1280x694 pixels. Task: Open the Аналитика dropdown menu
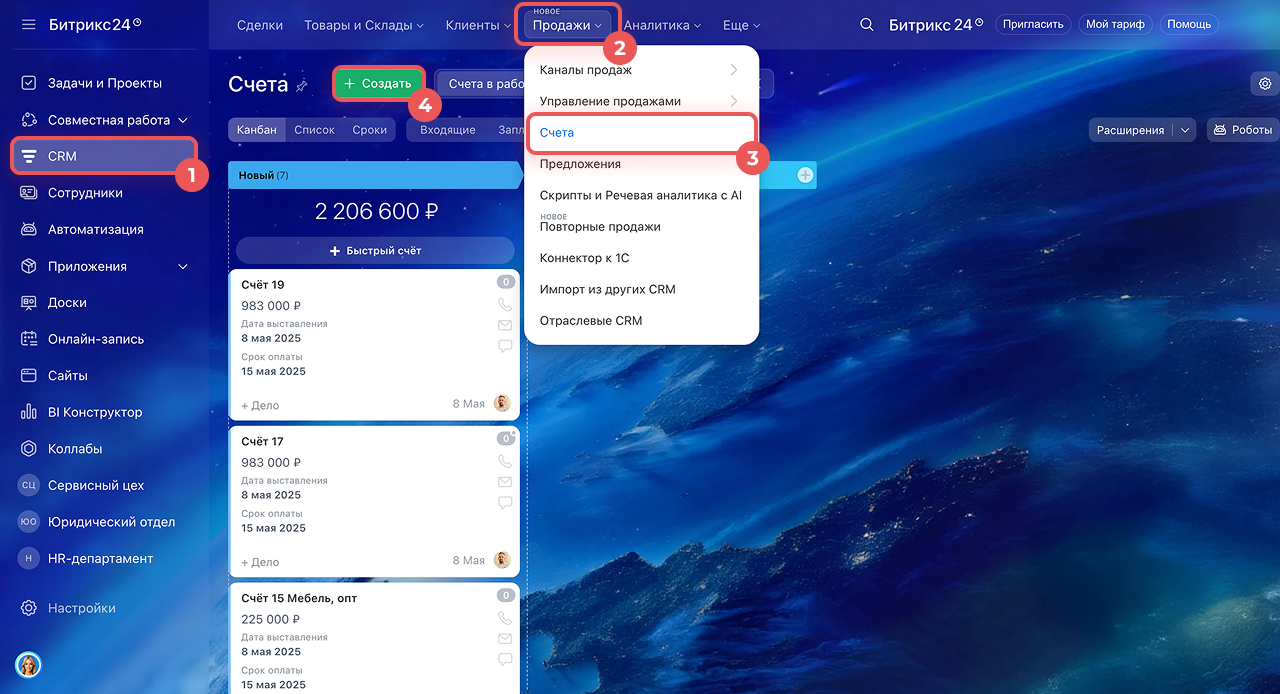(x=662, y=25)
